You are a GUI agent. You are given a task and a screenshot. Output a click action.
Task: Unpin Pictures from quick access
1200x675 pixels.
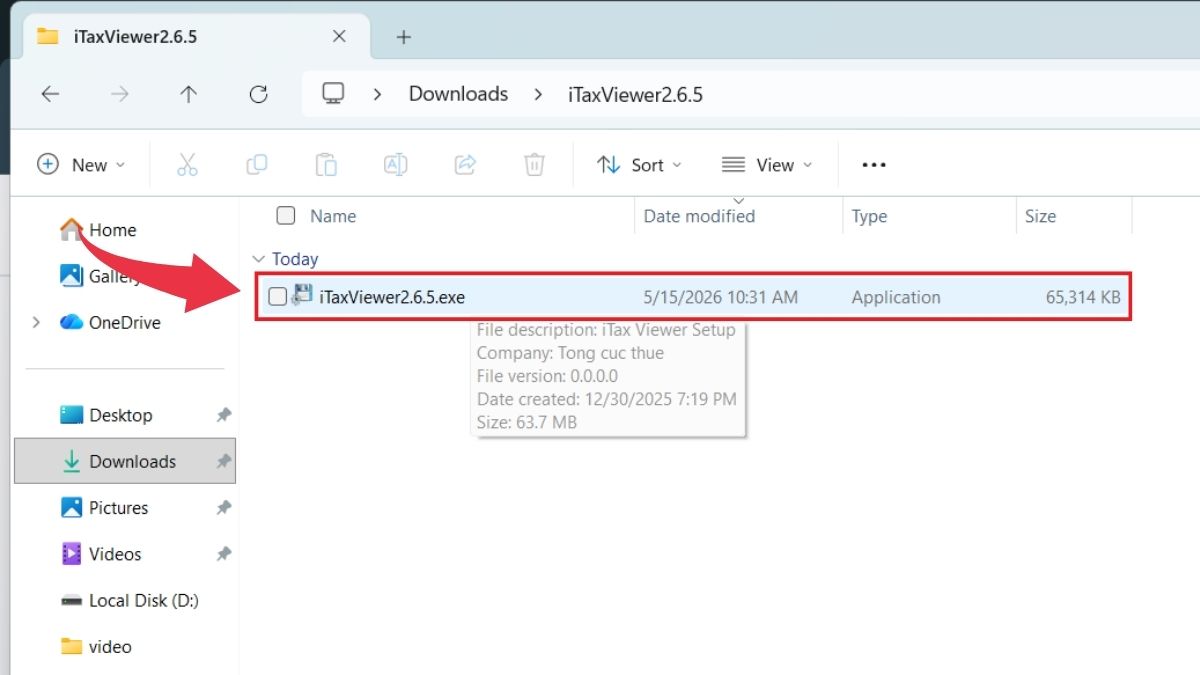click(224, 508)
